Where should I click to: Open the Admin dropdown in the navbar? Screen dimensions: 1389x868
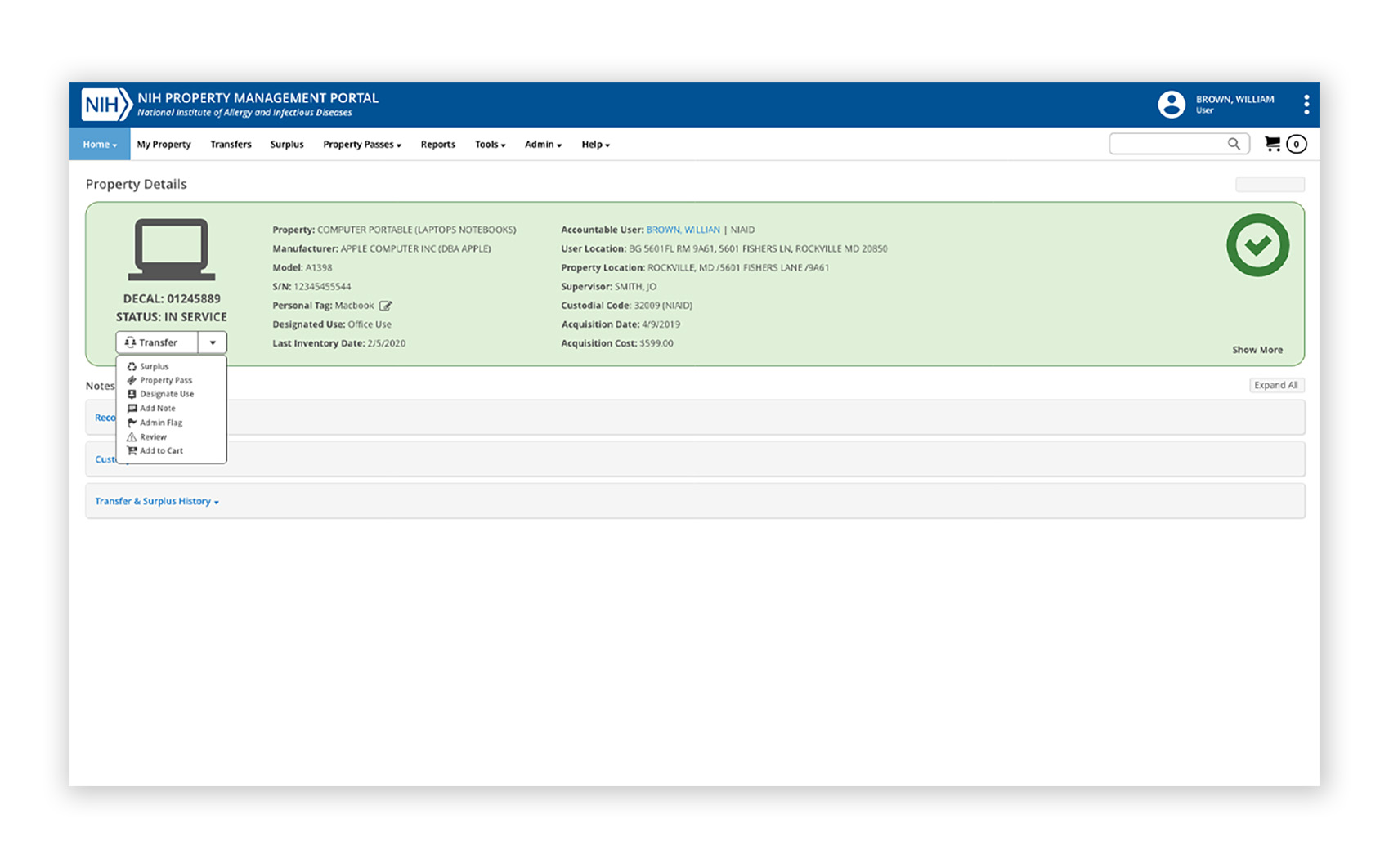543,145
